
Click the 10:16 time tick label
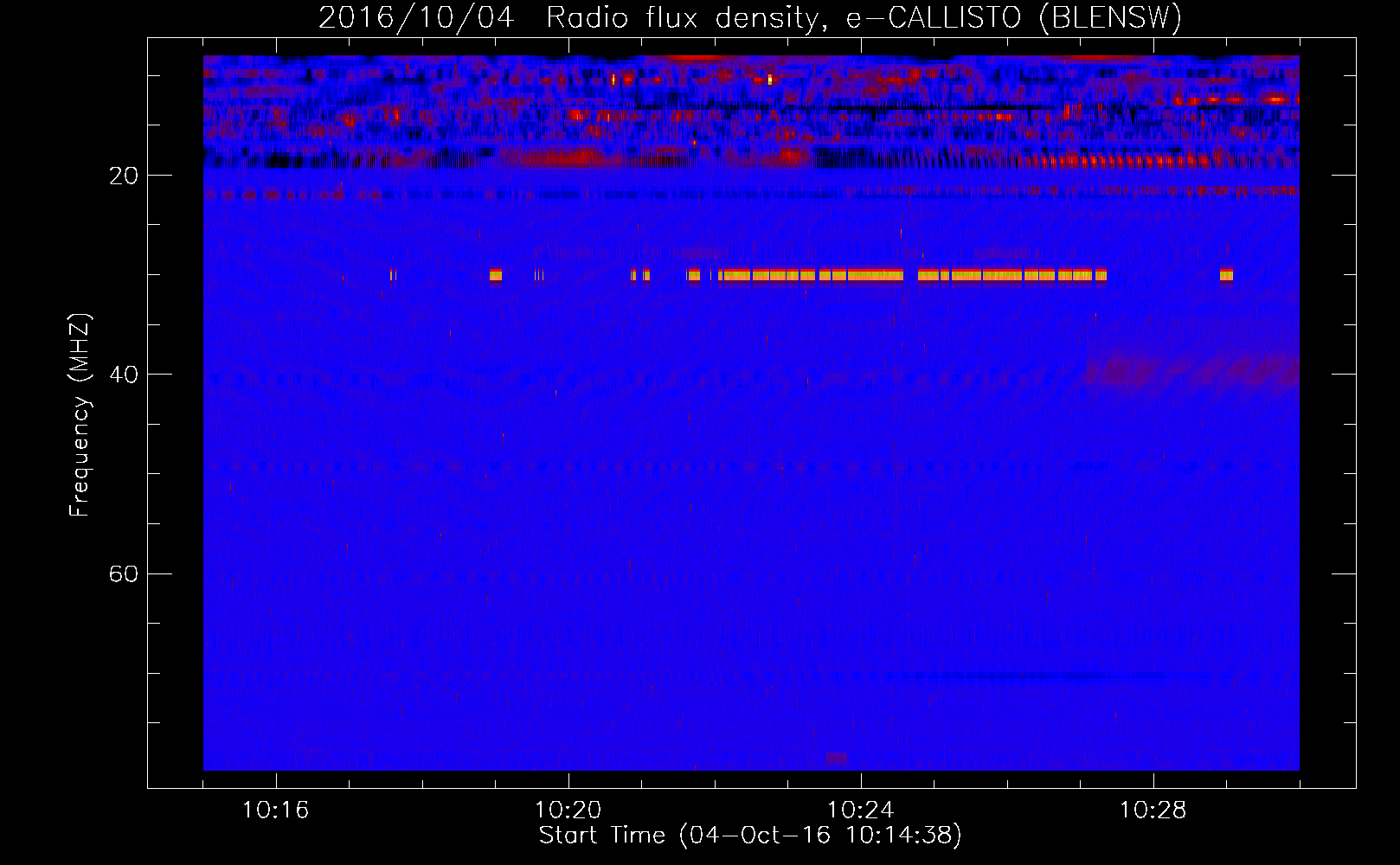pyautogui.click(x=276, y=811)
